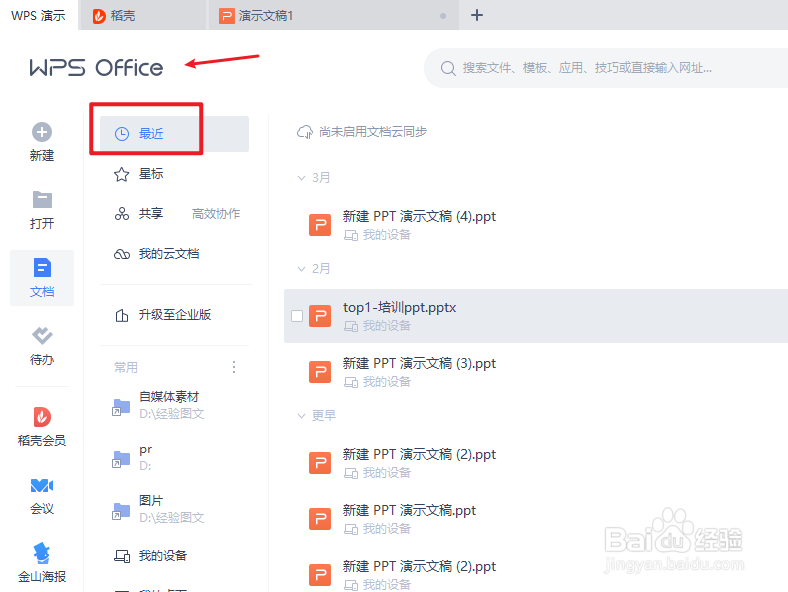Open the 待办 to-do icon
The width and height of the screenshot is (788, 592).
[42, 335]
